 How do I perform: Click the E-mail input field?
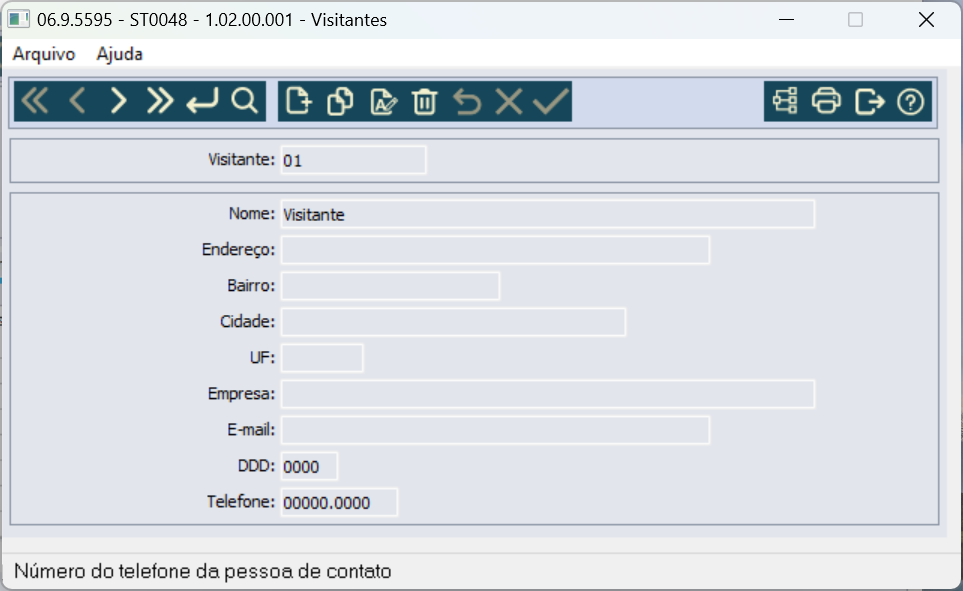495,430
